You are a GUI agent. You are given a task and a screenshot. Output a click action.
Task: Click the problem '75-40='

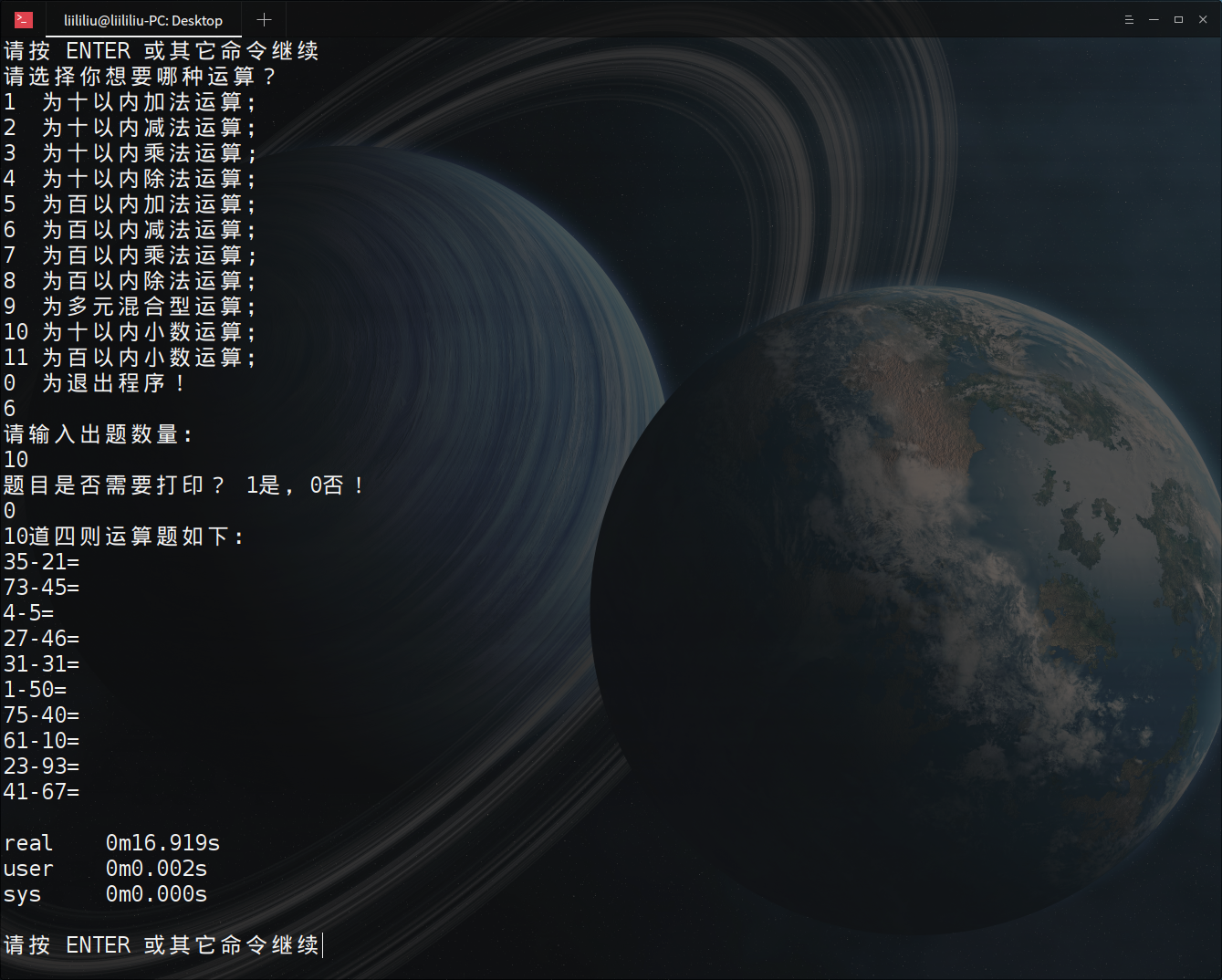click(41, 715)
